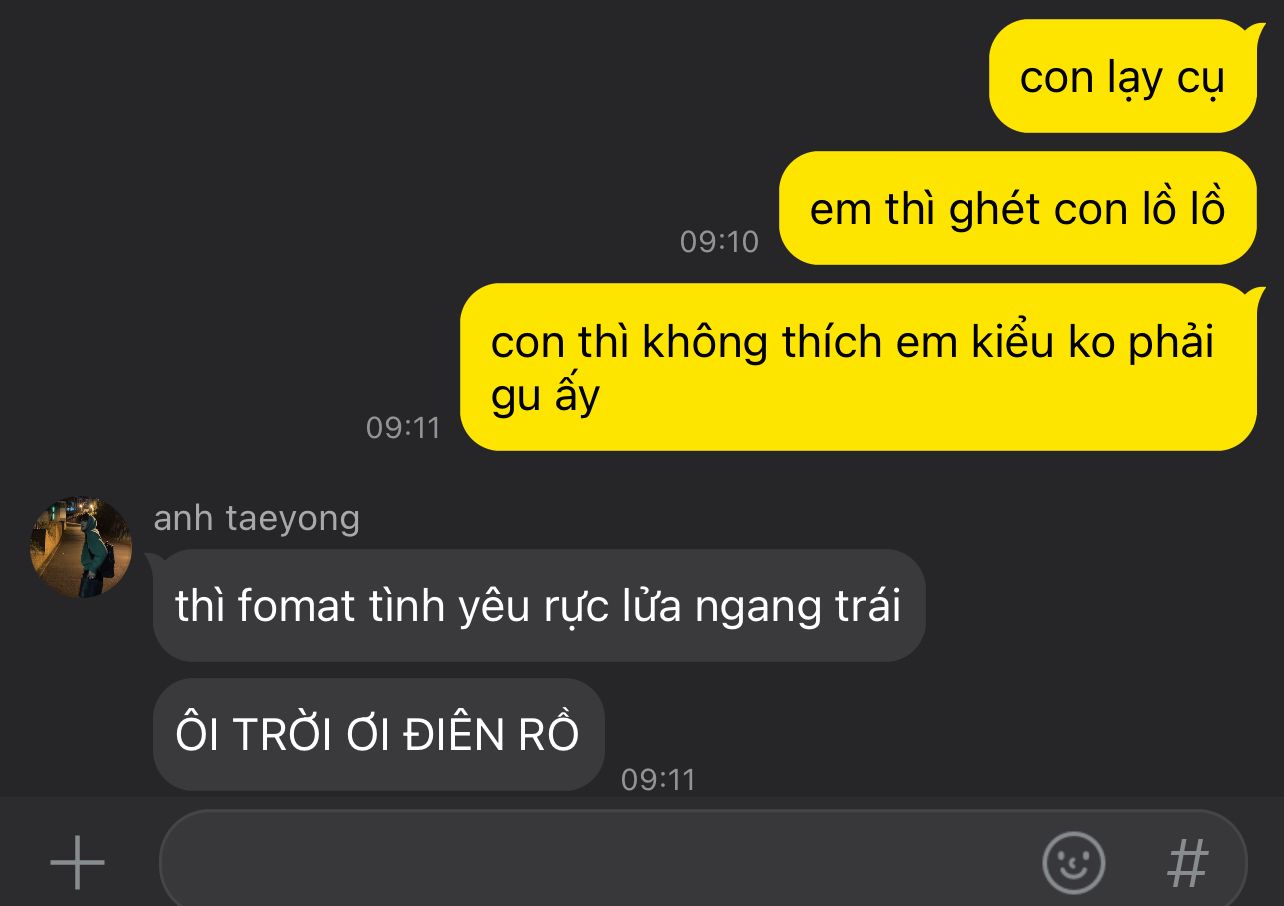The height and width of the screenshot is (906, 1284).
Task: Tap the 09:10 timestamp
Action: [x=719, y=241]
